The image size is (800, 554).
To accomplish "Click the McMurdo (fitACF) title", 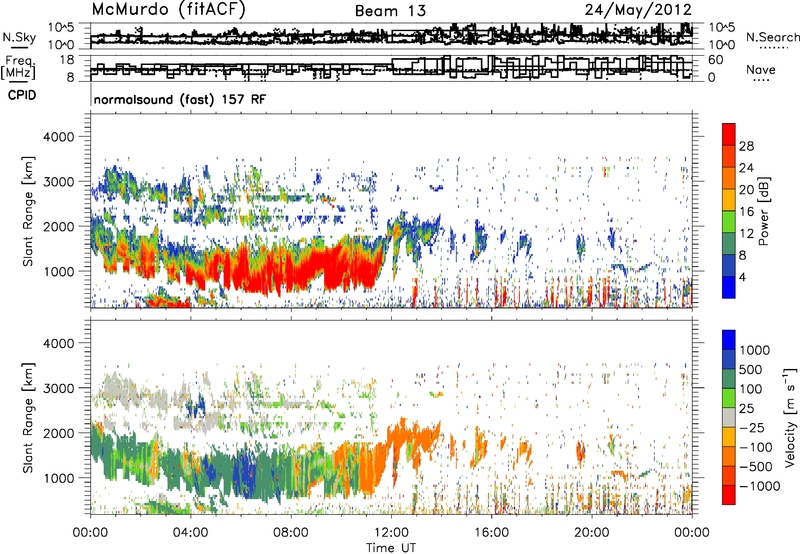I will tap(168, 10).
